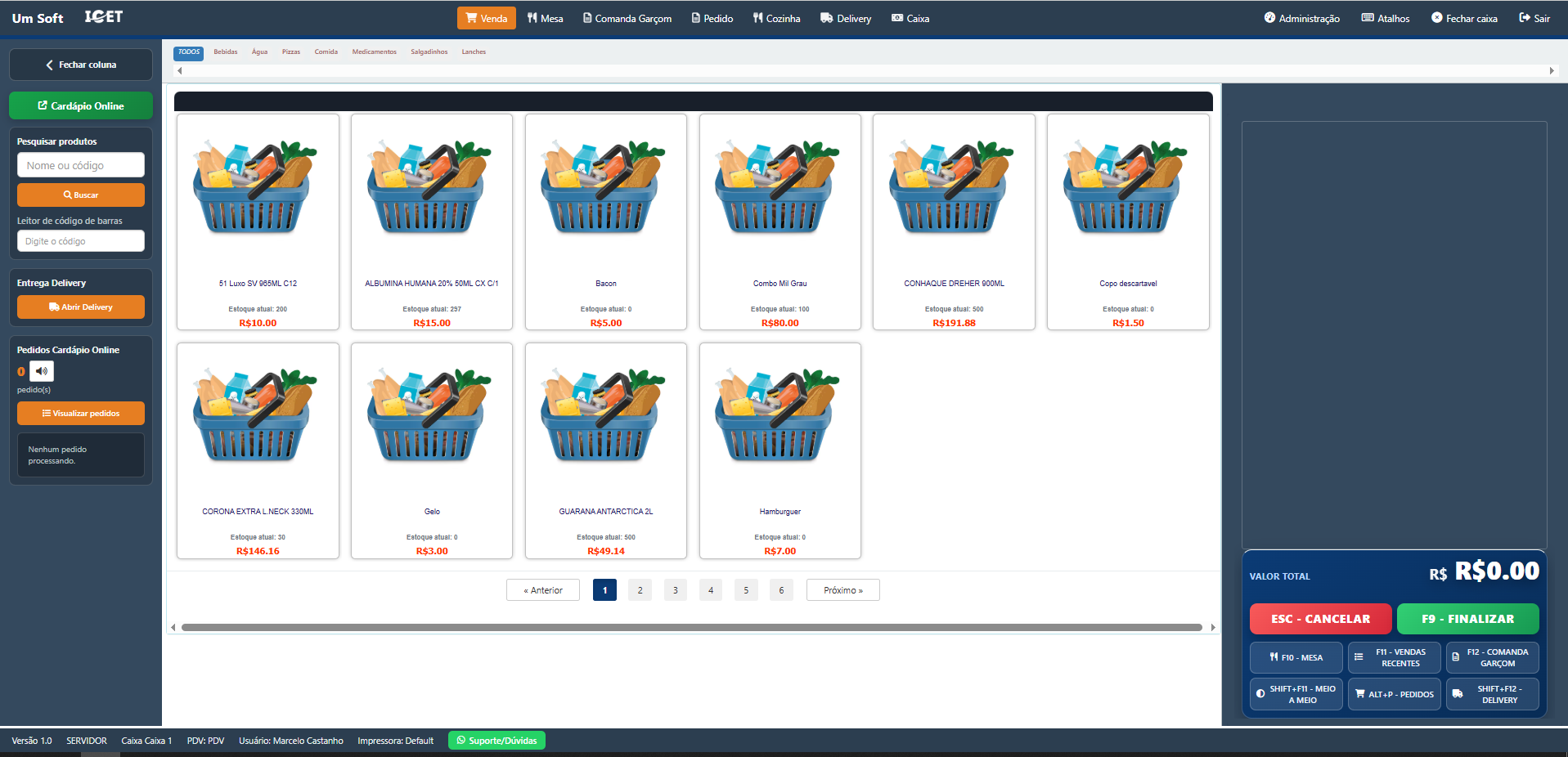
Task: Select the Bebidas category tab
Action: (x=226, y=52)
